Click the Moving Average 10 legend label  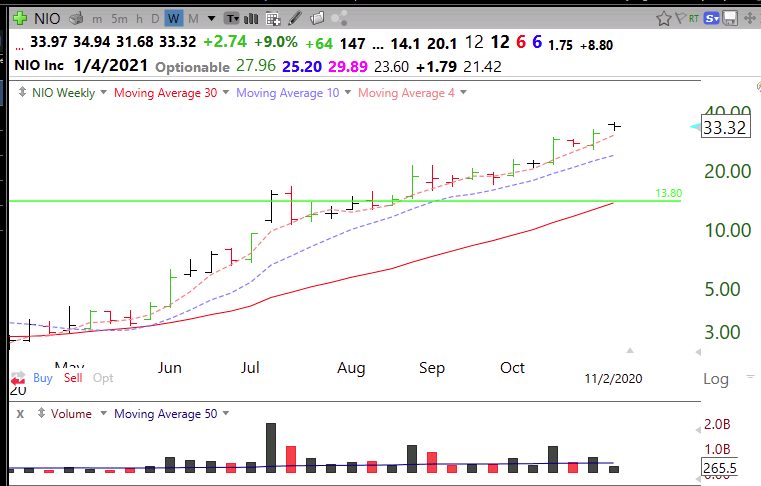click(x=288, y=93)
